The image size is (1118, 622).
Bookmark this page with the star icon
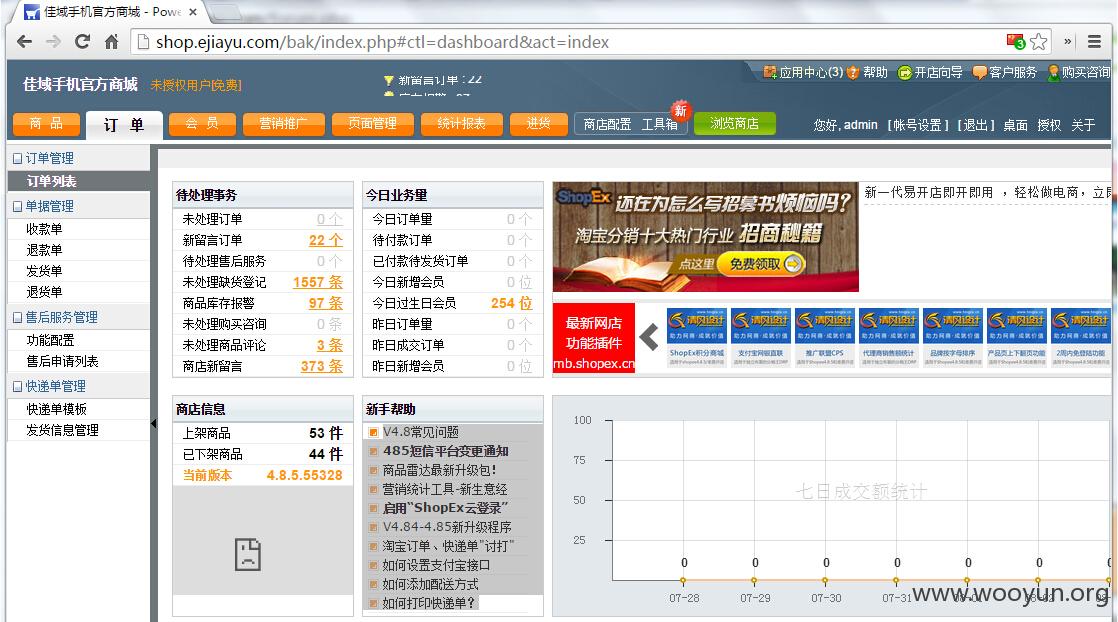(1039, 41)
